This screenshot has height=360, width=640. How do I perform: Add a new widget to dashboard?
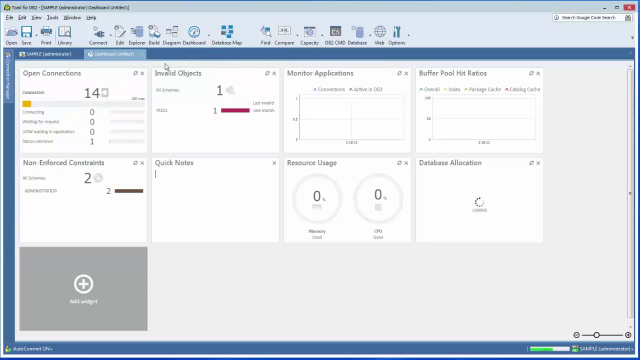pyautogui.click(x=83, y=289)
